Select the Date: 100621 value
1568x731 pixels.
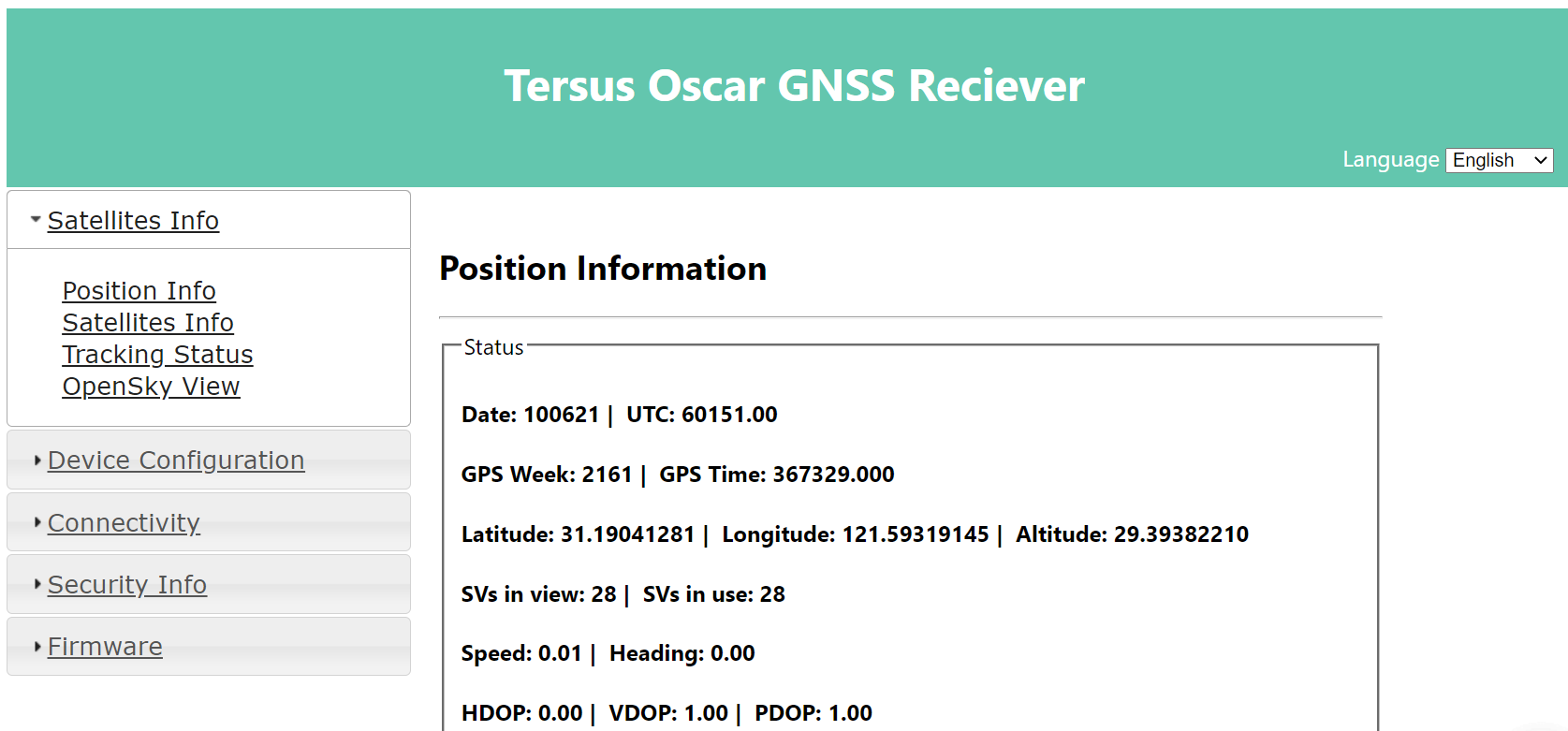point(530,415)
